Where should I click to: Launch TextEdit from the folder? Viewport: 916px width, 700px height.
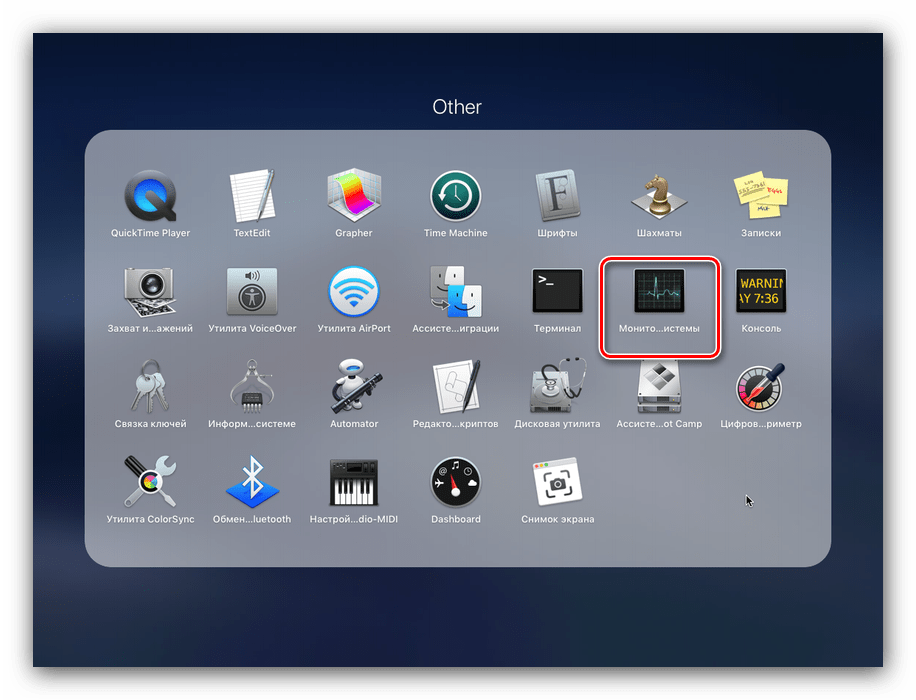click(253, 196)
